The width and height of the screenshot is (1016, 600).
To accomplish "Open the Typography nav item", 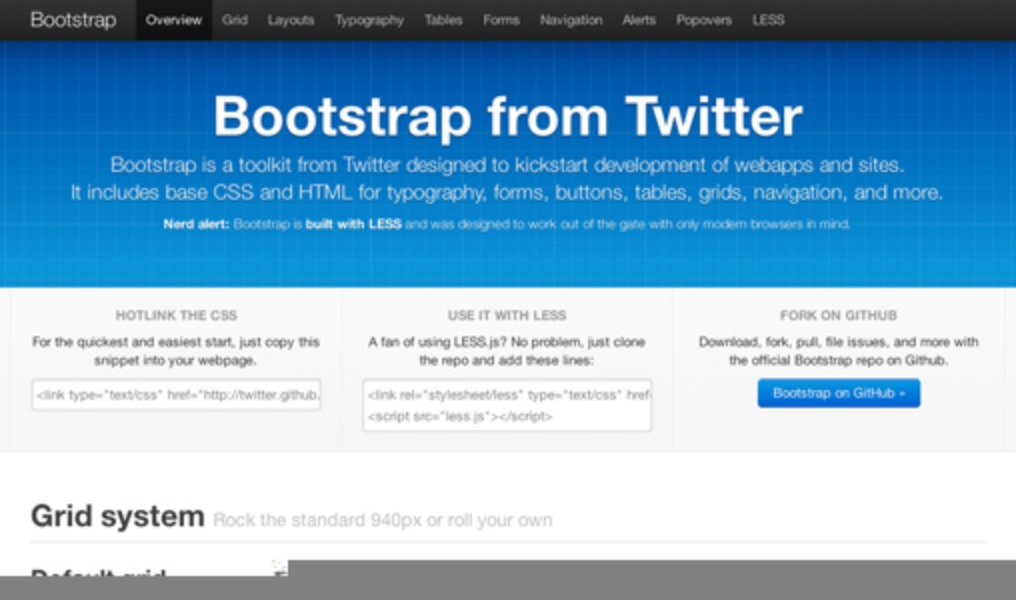I will (369, 20).
